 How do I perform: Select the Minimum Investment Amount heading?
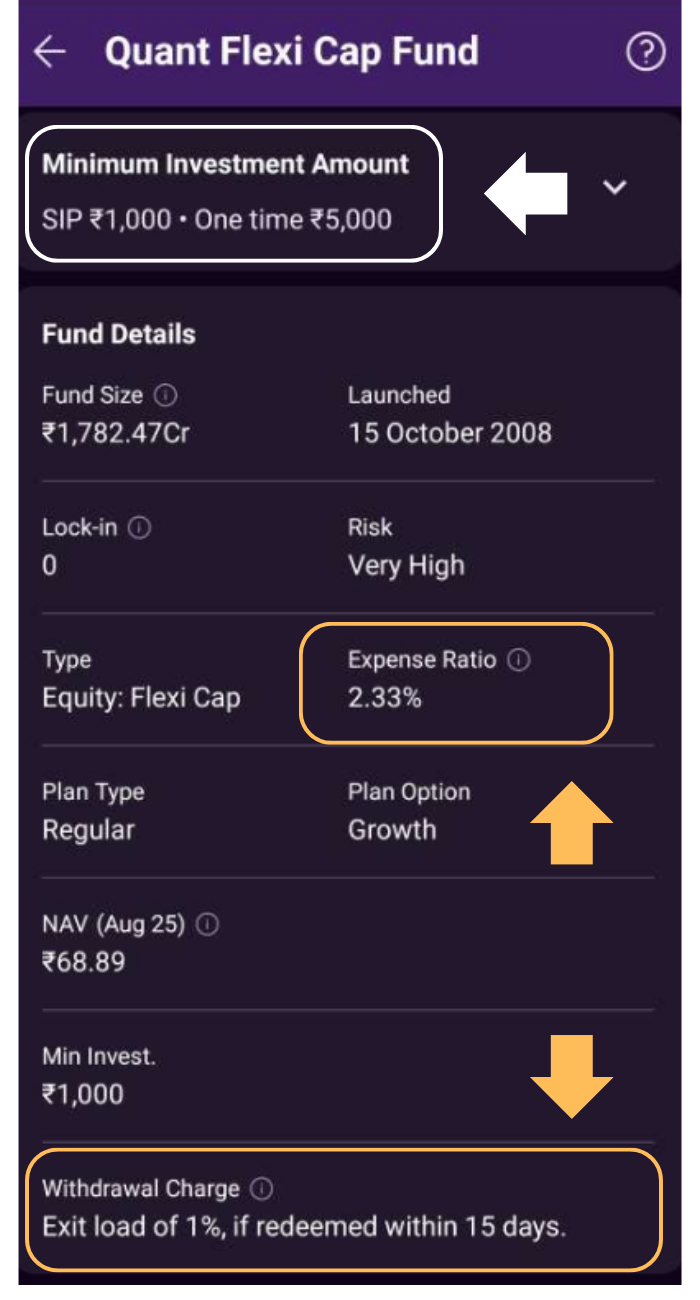click(x=226, y=165)
